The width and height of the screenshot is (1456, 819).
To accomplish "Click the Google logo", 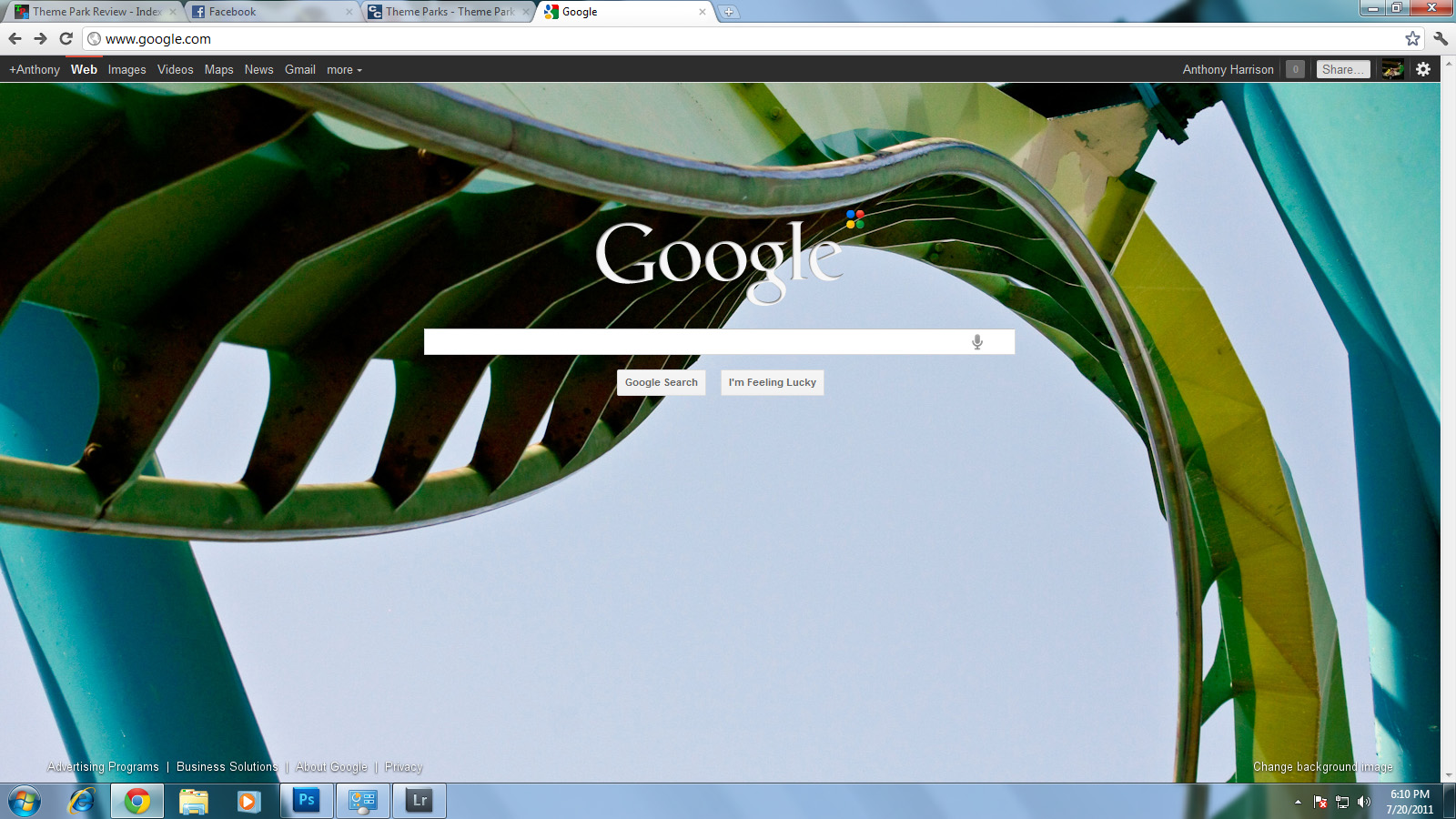I will pyautogui.click(x=728, y=258).
